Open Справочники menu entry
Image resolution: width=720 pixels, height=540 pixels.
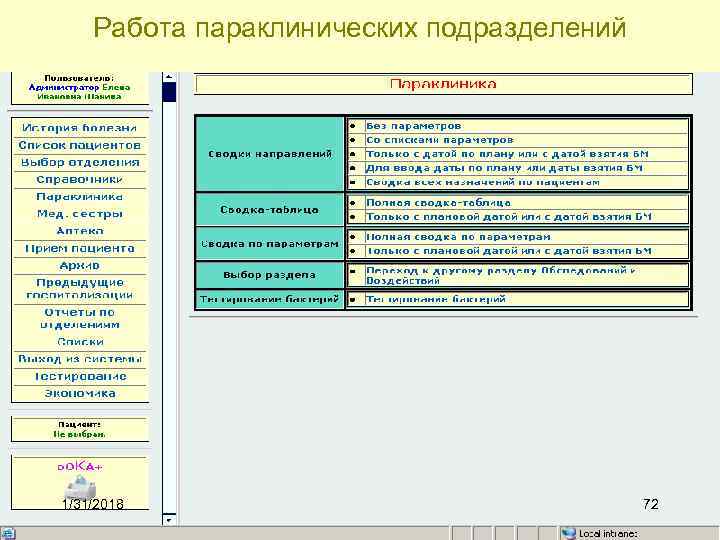[x=79, y=180]
